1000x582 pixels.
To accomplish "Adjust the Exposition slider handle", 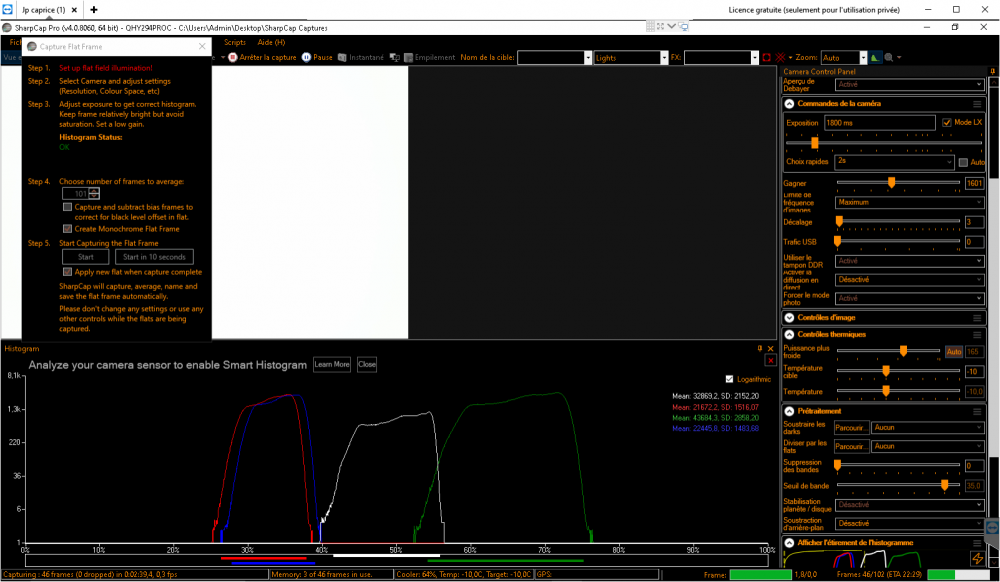I will click(x=814, y=142).
